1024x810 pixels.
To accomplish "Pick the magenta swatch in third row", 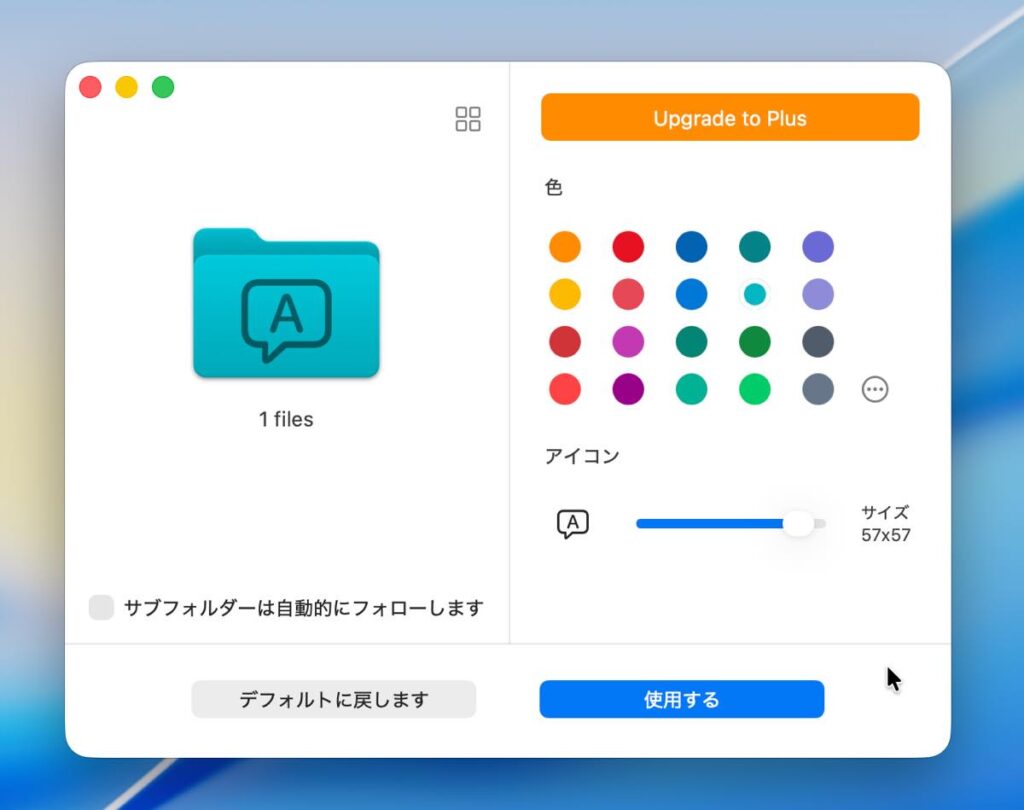I will tap(628, 342).
